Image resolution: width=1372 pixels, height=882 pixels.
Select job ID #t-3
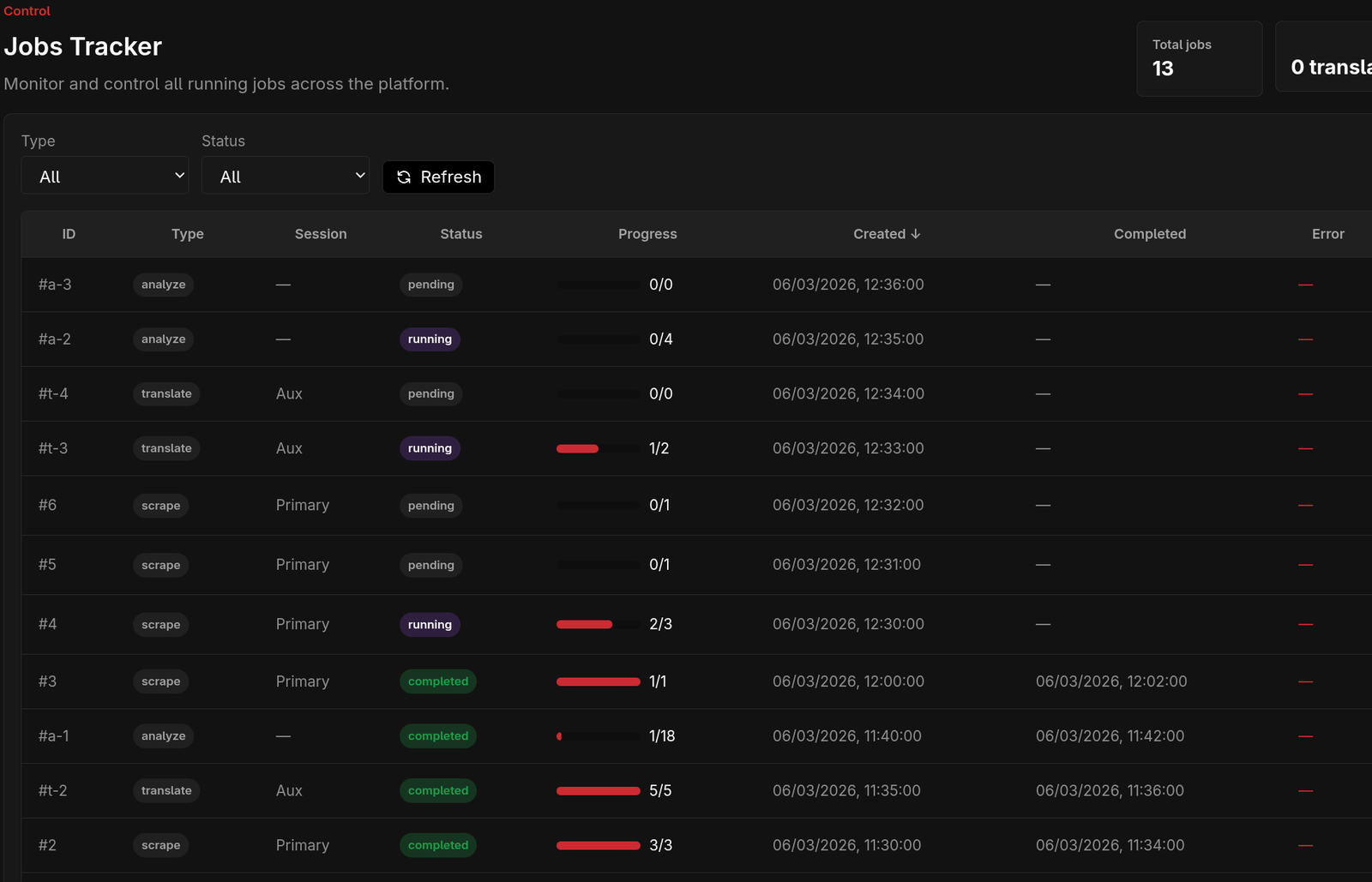pyautogui.click(x=53, y=448)
